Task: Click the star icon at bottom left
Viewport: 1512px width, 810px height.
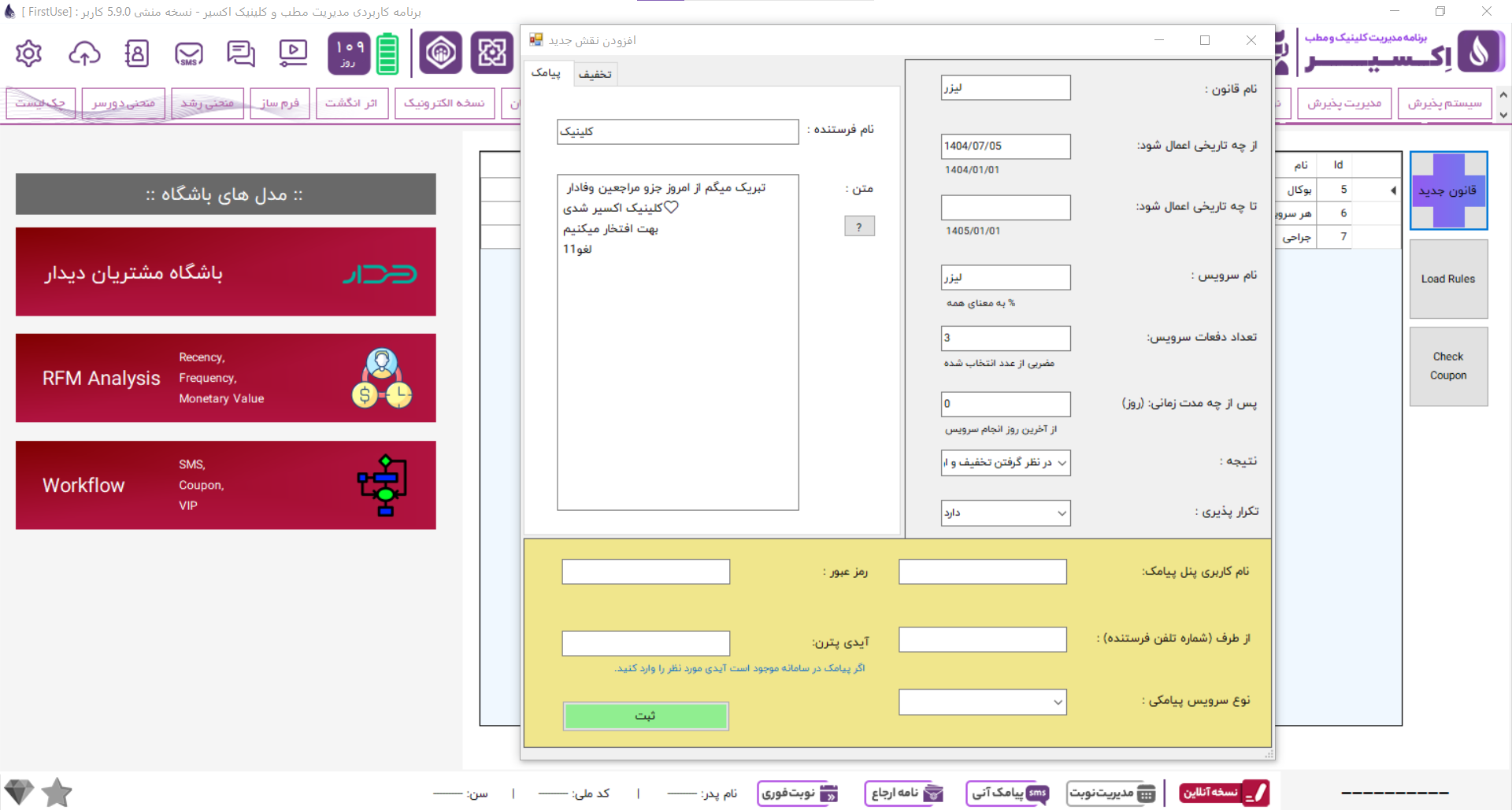Action: (x=57, y=792)
